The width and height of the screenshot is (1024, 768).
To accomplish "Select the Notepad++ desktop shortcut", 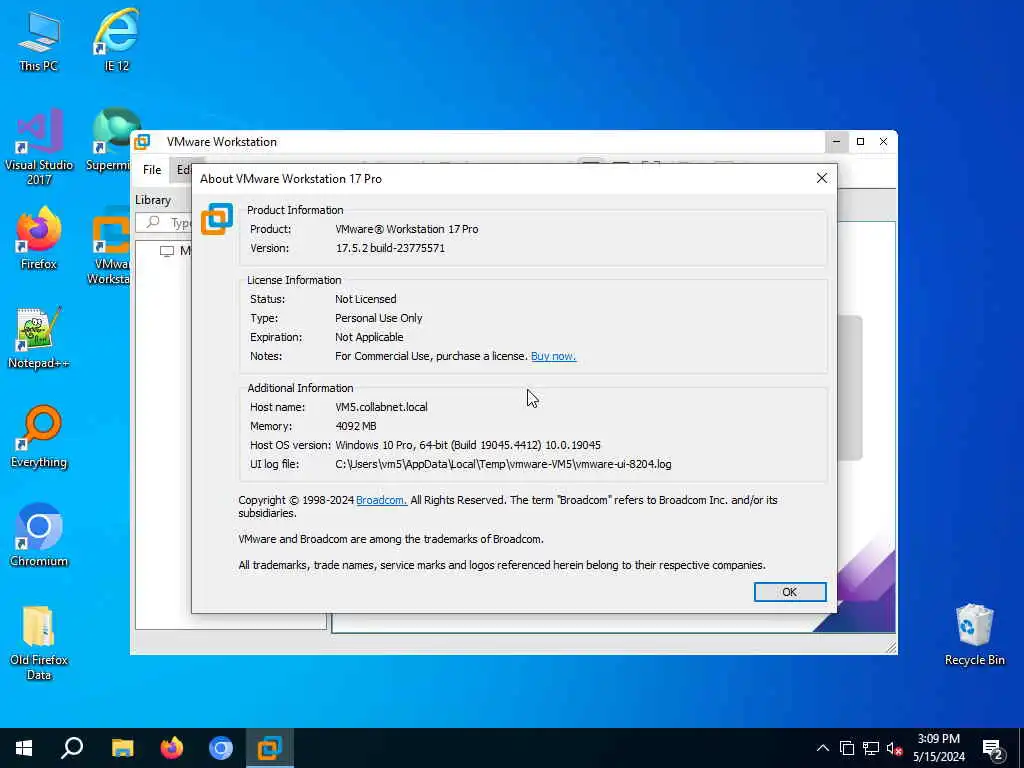I will point(39,338).
